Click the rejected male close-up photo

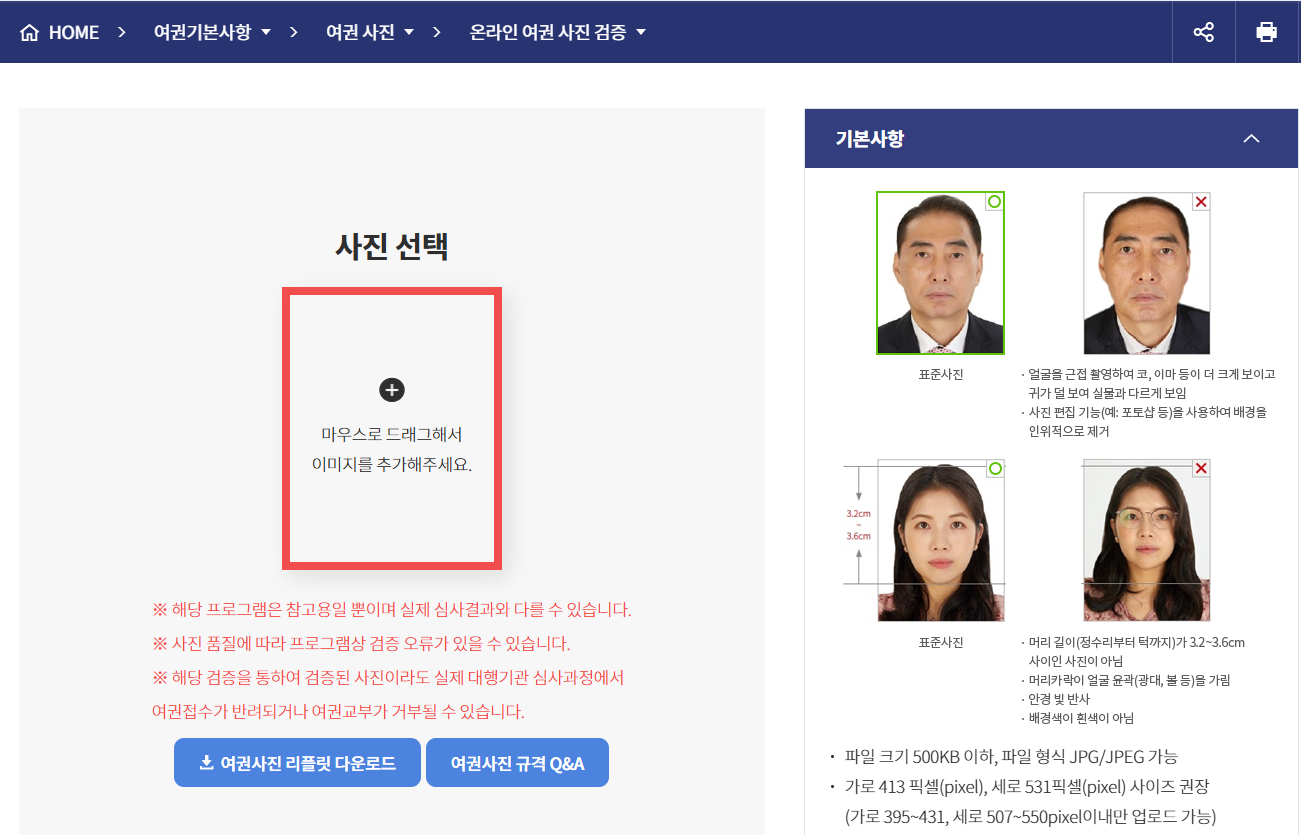(1146, 273)
